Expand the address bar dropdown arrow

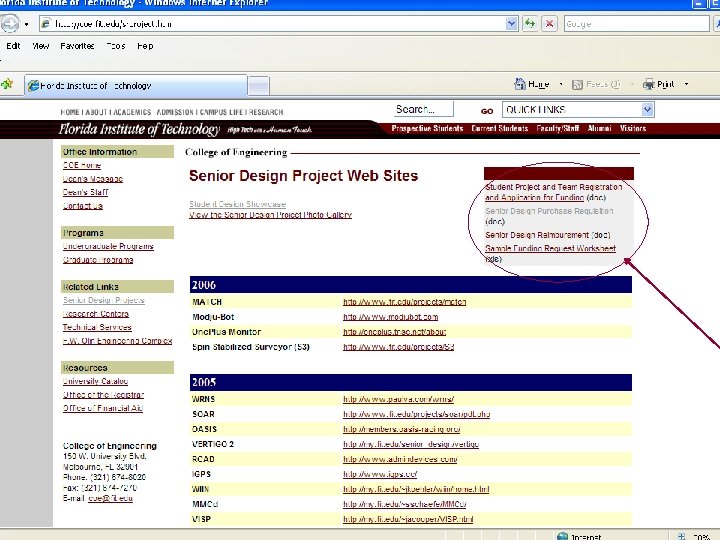pyautogui.click(x=511, y=23)
